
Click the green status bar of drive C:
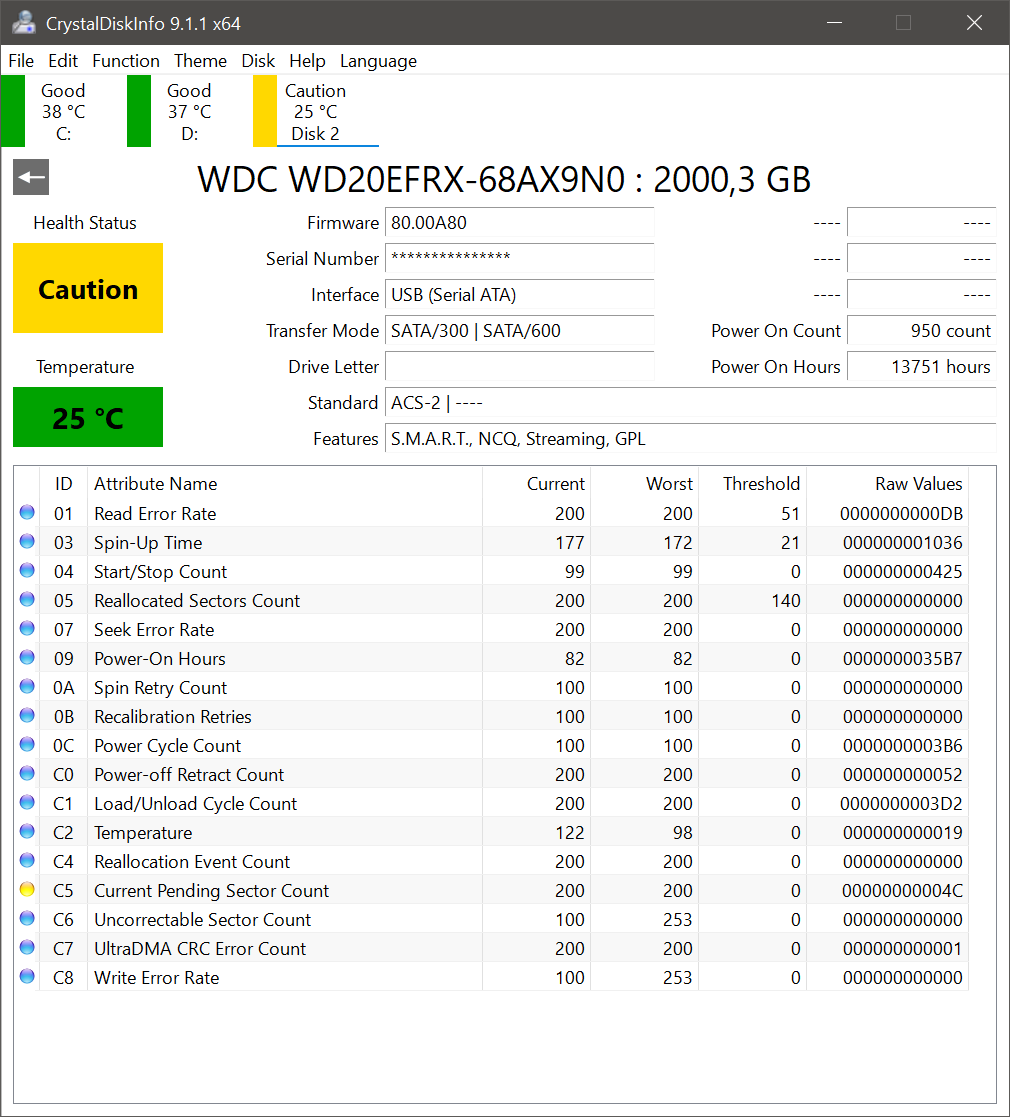[13, 111]
